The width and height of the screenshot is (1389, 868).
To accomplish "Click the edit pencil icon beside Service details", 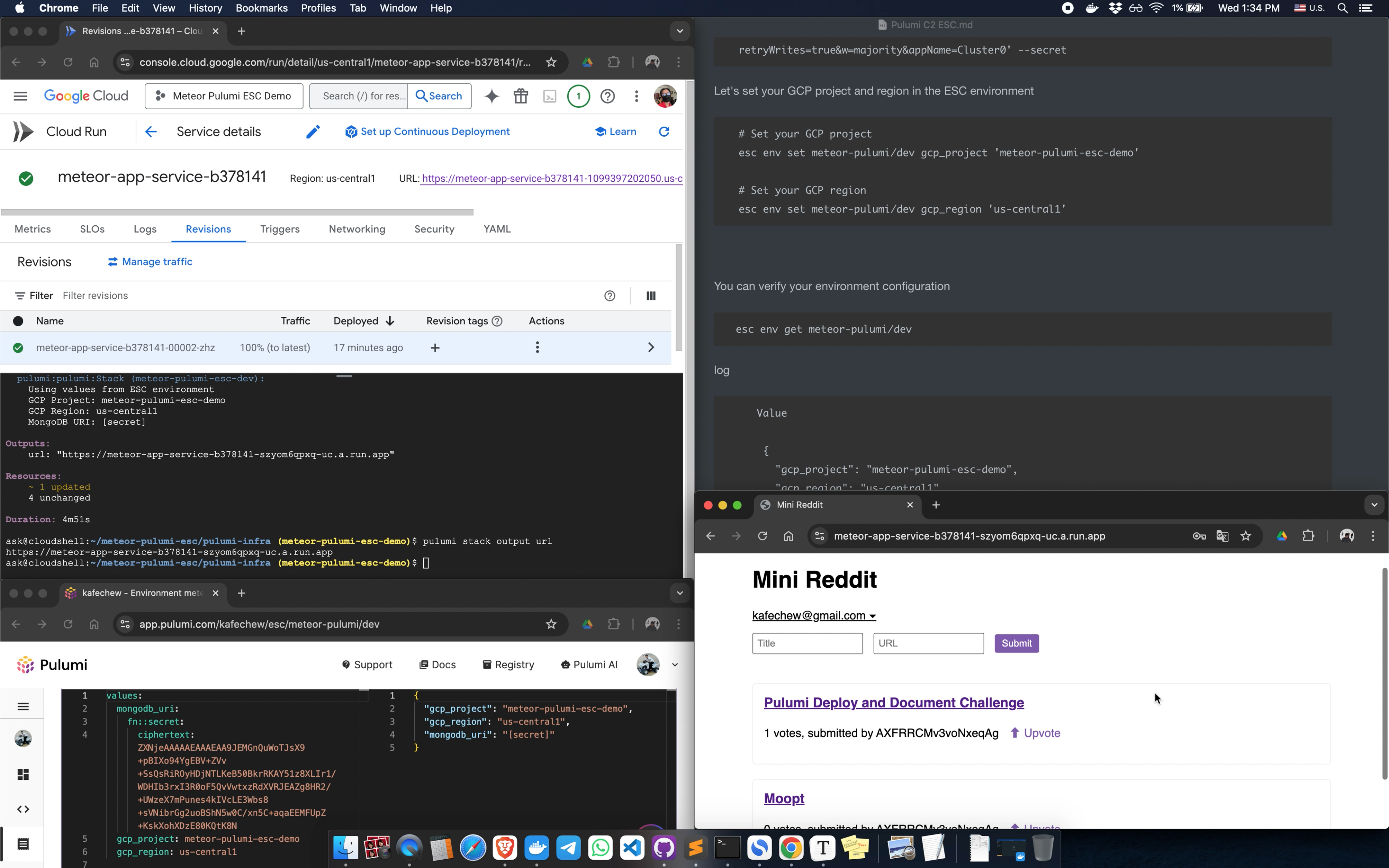I will 313,132.
